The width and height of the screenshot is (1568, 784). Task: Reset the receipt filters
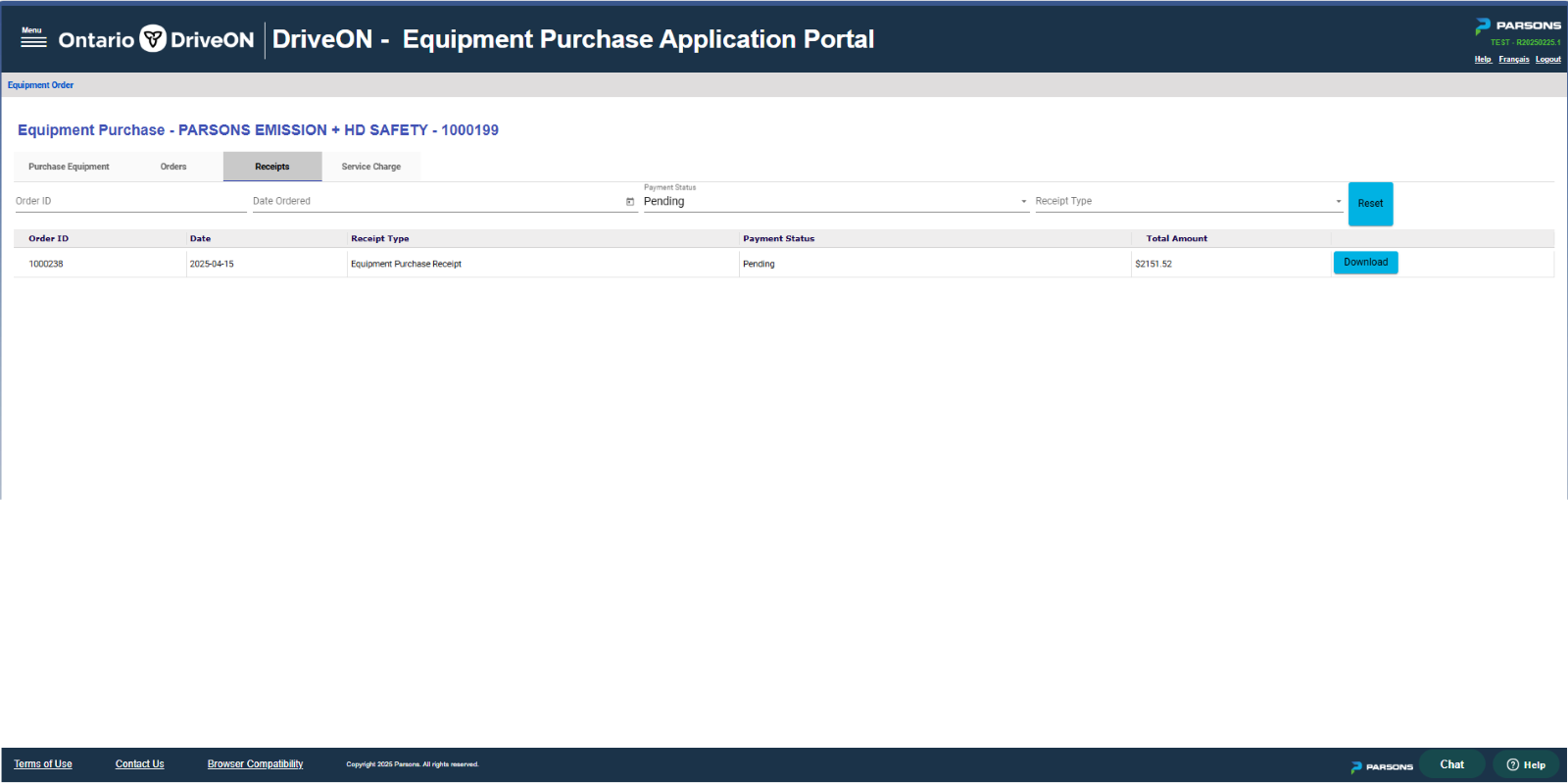tap(1370, 204)
